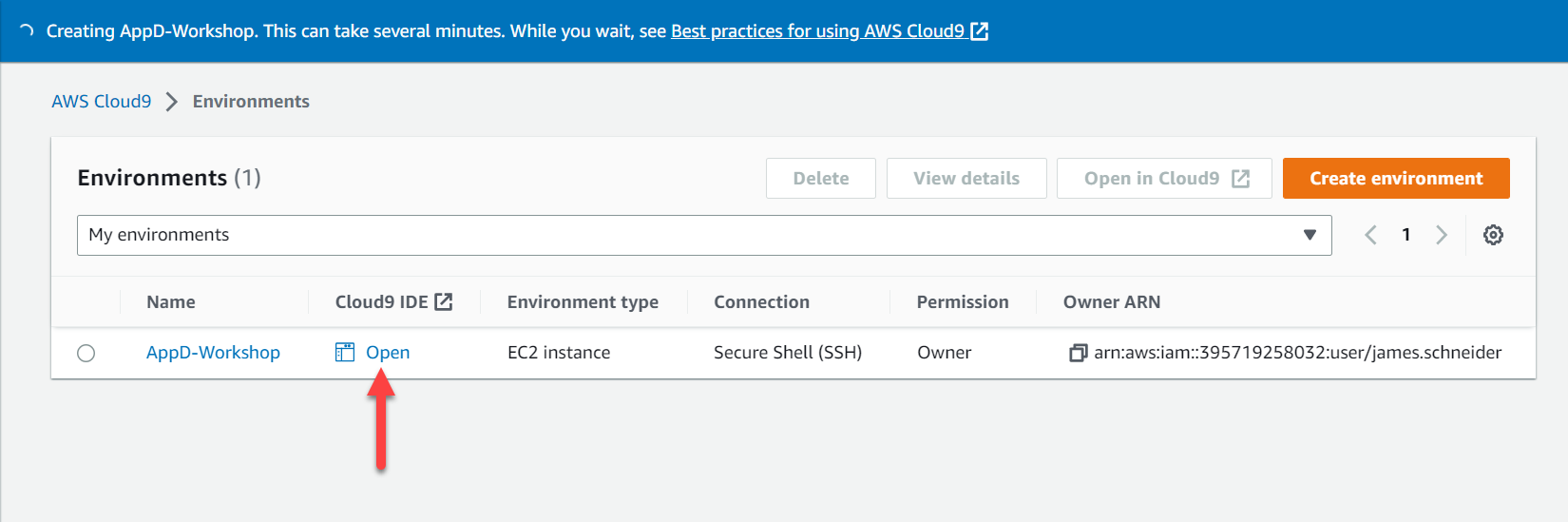Click the View details button
Screen dimensions: 1568x522
(x=966, y=179)
